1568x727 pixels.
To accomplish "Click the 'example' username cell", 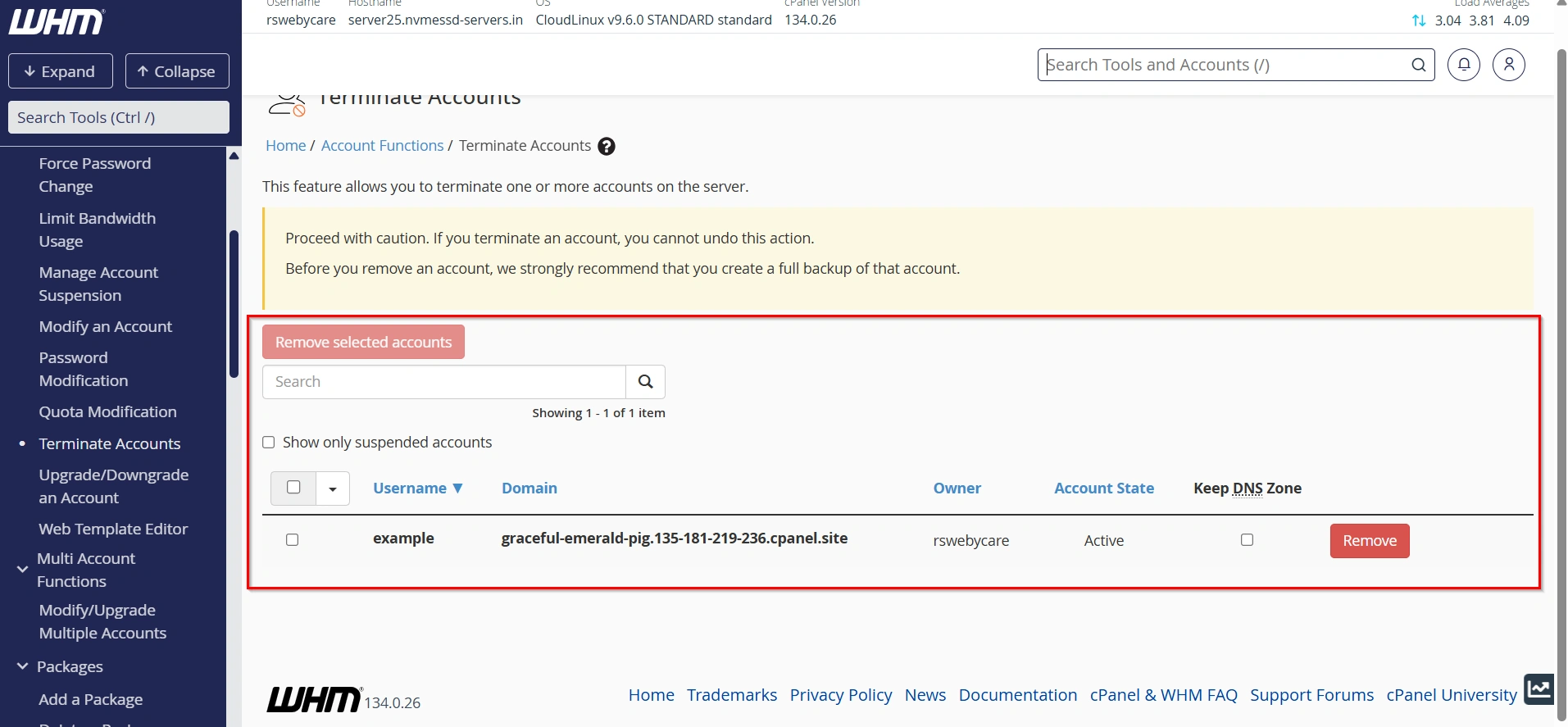I will point(403,538).
